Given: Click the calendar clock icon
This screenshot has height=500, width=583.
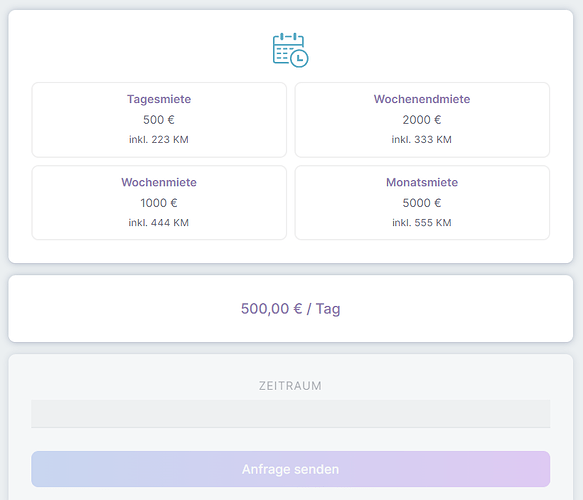Looking at the screenshot, I should pos(290,50).
